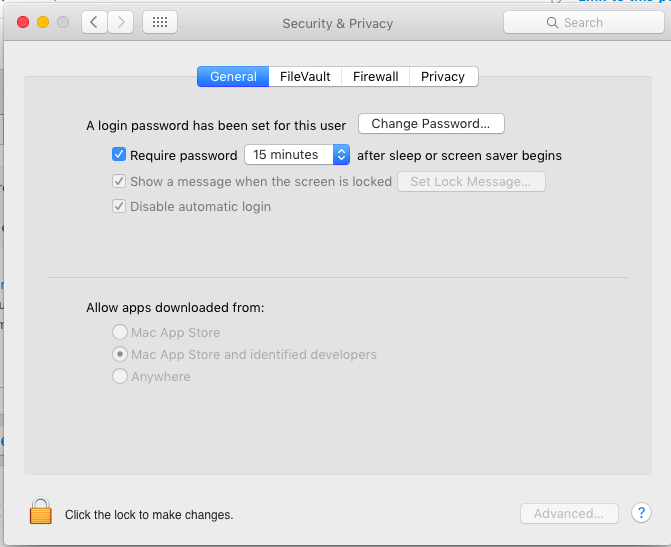Screen dimensions: 671x547
Task: Toggle Disable automatic login checkbox
Action: (x=119, y=207)
